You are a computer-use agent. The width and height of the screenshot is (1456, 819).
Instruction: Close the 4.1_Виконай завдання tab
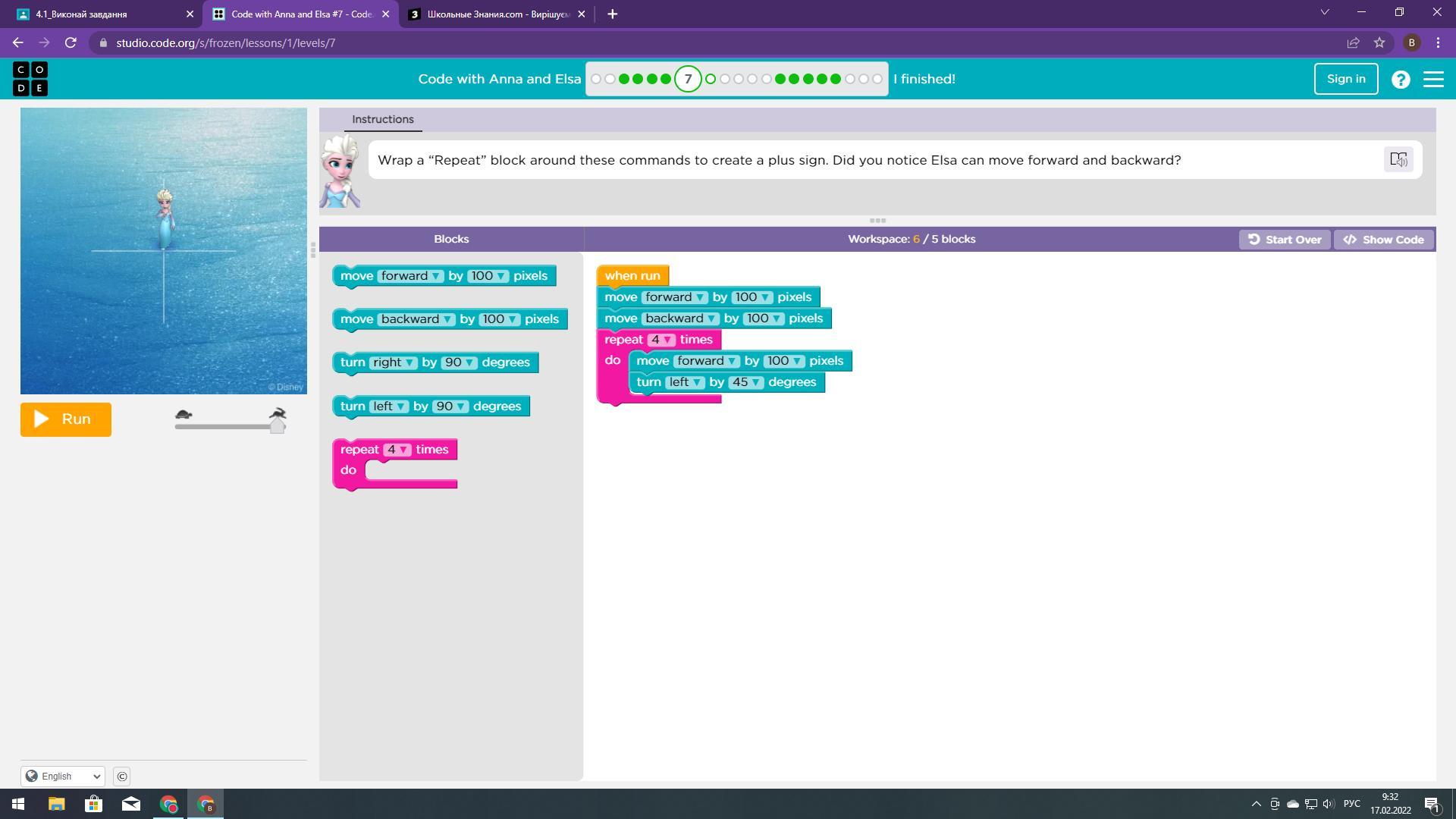pyautogui.click(x=190, y=14)
